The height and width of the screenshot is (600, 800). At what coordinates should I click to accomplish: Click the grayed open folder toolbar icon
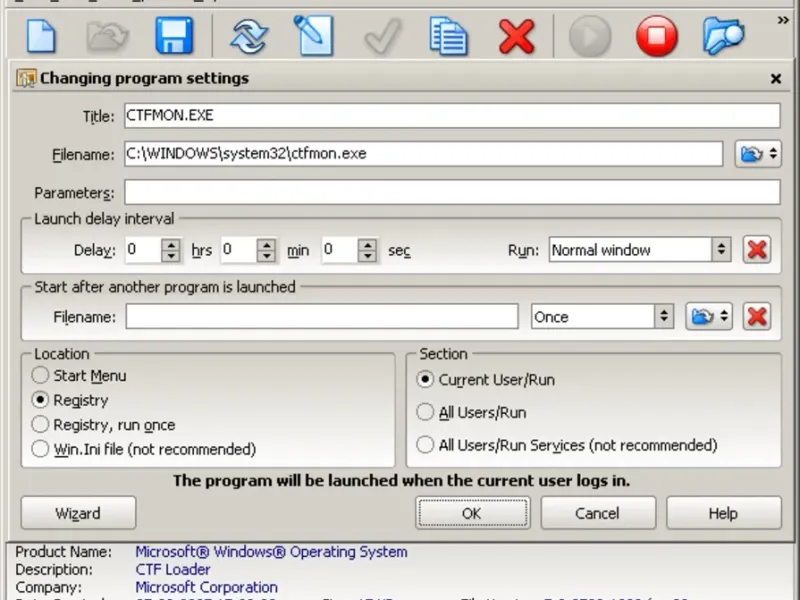tap(107, 36)
